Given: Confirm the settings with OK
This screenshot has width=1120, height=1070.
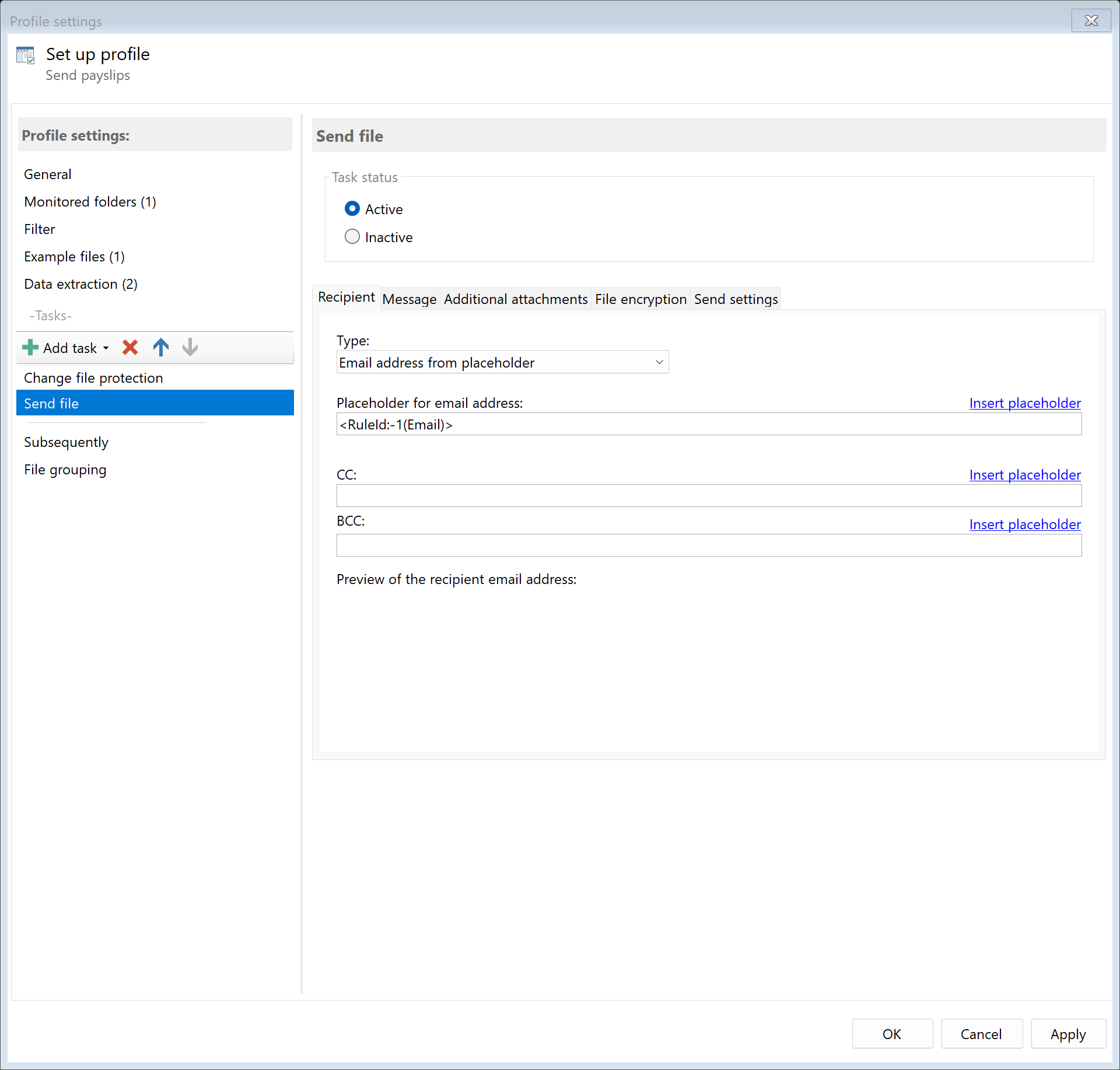Looking at the screenshot, I should click(x=892, y=1033).
